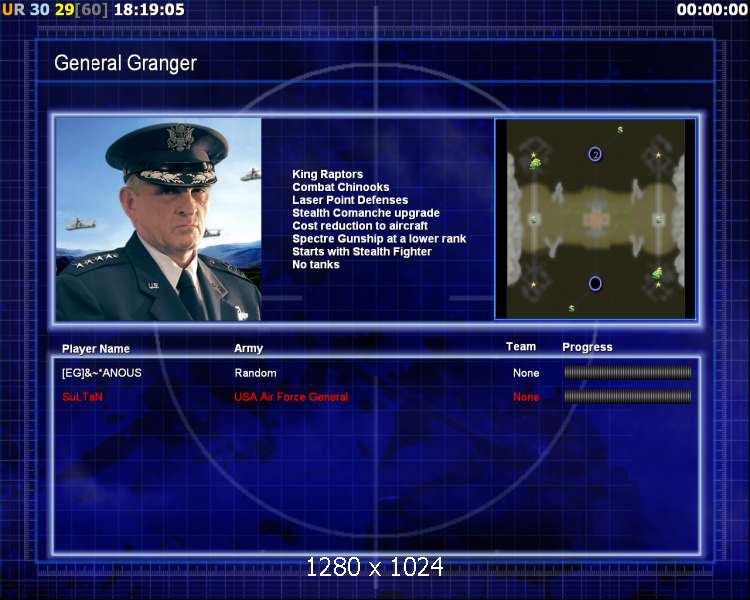750x600 pixels.
Task: Click the Combat Chinooks ability line
Action: (x=341, y=187)
